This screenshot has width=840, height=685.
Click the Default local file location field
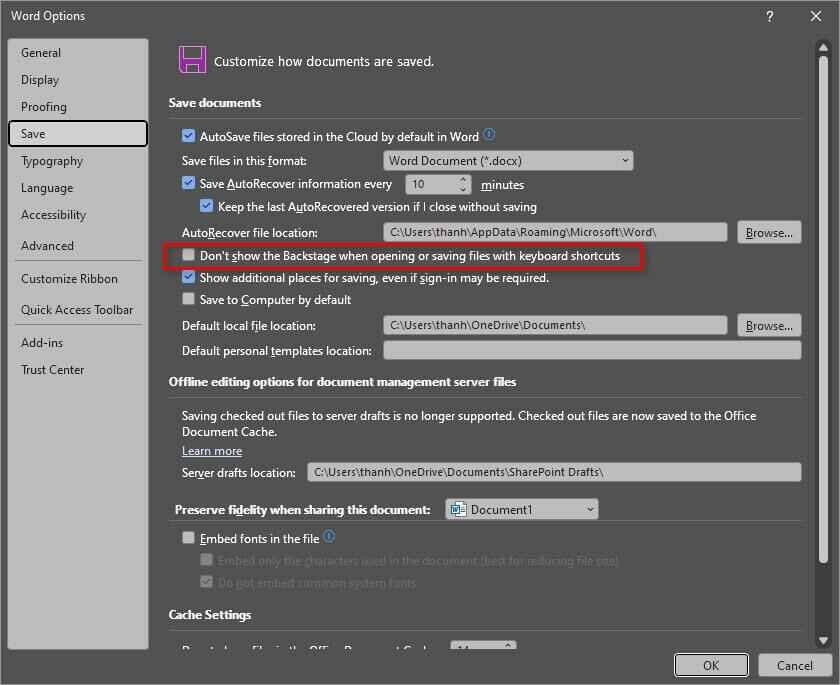click(555, 325)
